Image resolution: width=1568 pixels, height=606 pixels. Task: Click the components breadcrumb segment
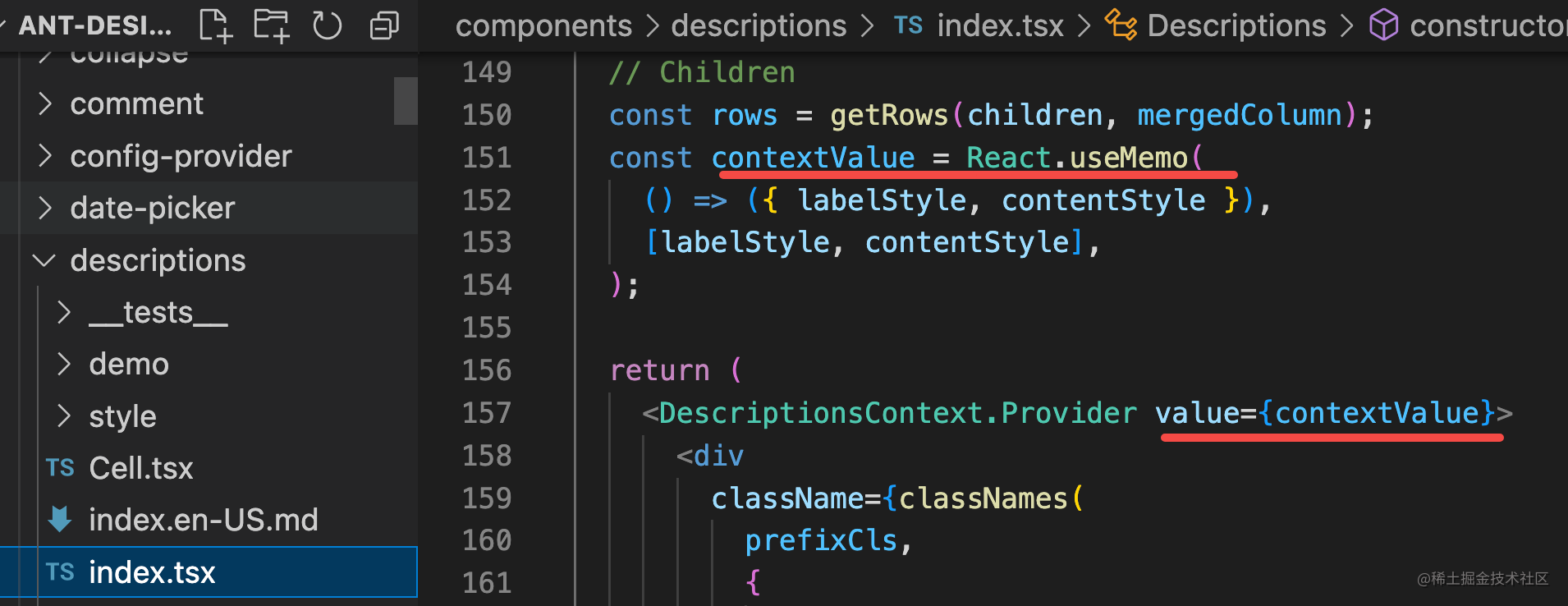pyautogui.click(x=543, y=25)
